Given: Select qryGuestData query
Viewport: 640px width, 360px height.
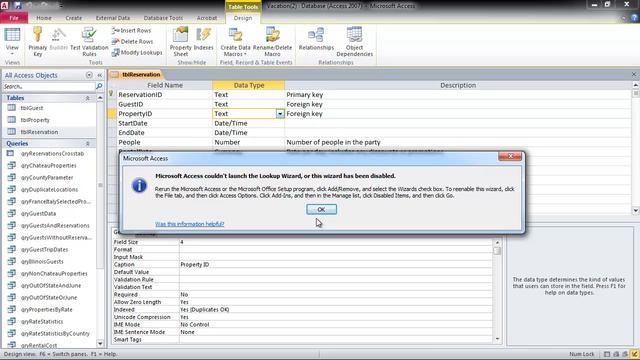Looking at the screenshot, I should pos(38,213).
